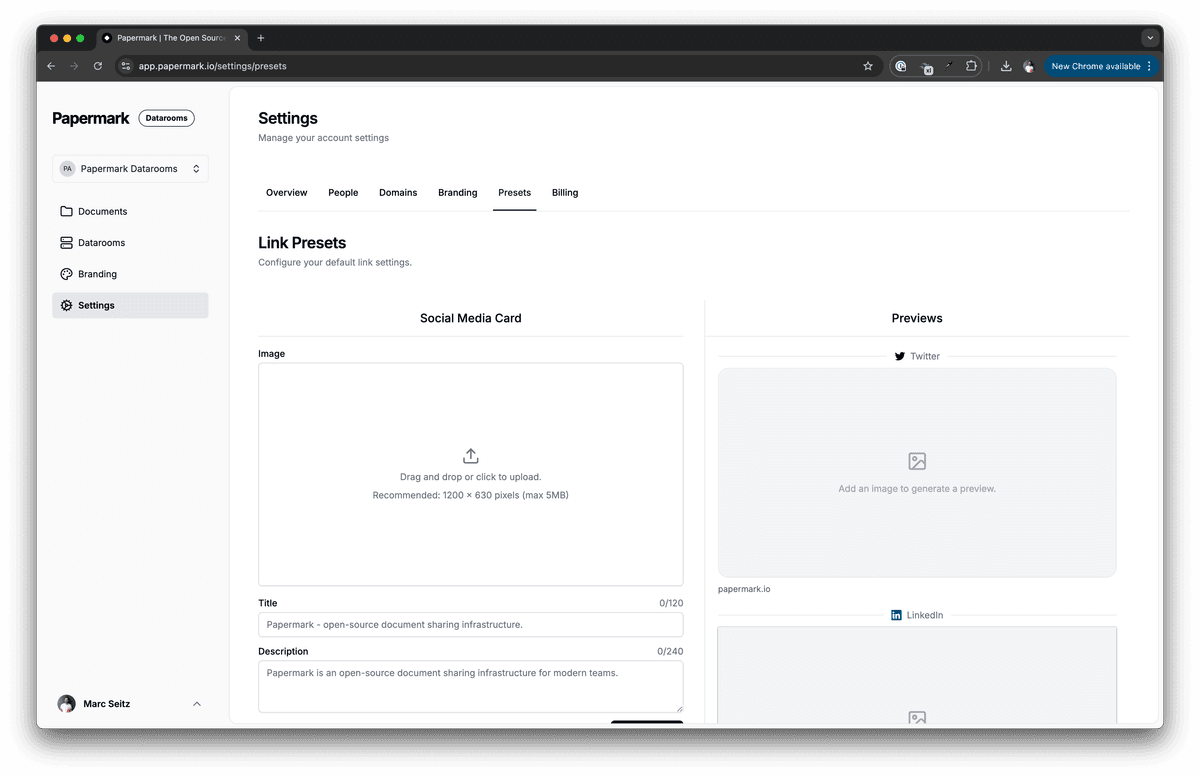Switch to the Branding settings tab
Viewport: 1200px width, 777px height.
pos(458,192)
